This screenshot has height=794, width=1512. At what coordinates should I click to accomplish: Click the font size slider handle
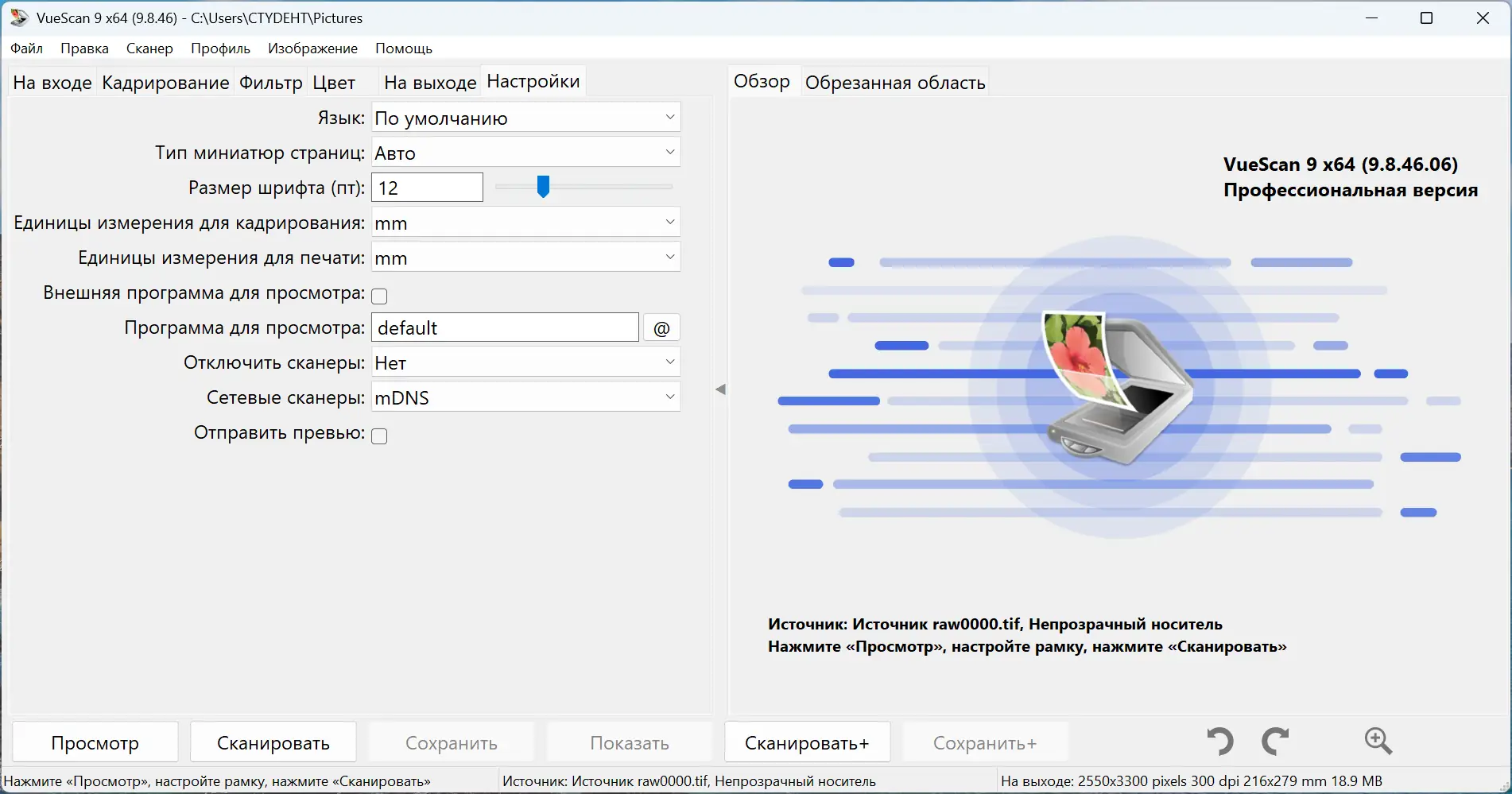pos(543,187)
